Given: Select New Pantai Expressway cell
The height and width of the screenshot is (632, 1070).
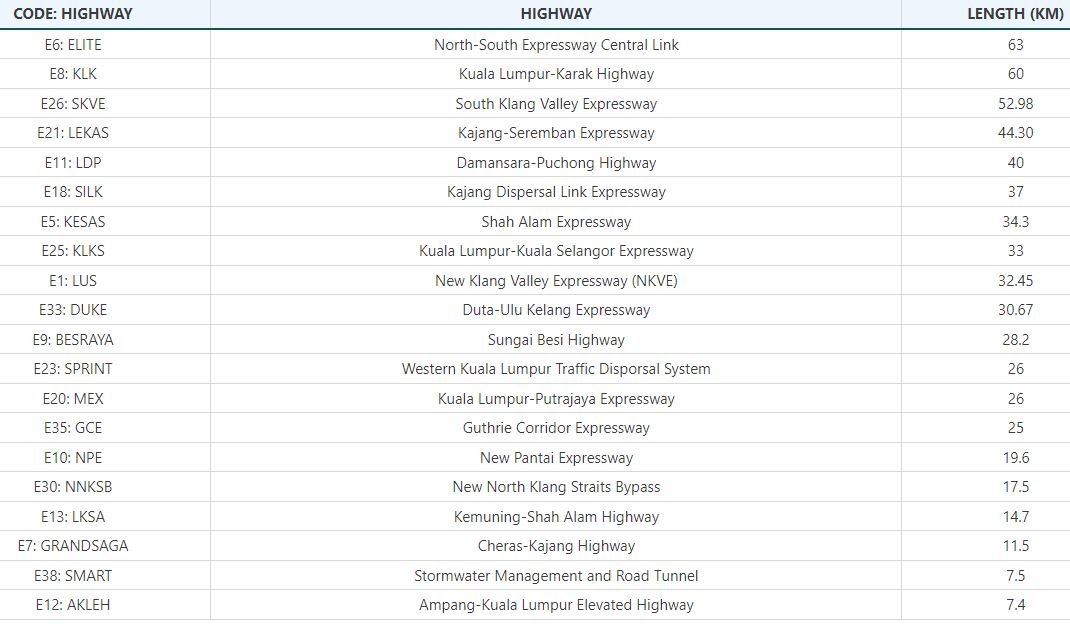Looking at the screenshot, I should pos(556,458).
